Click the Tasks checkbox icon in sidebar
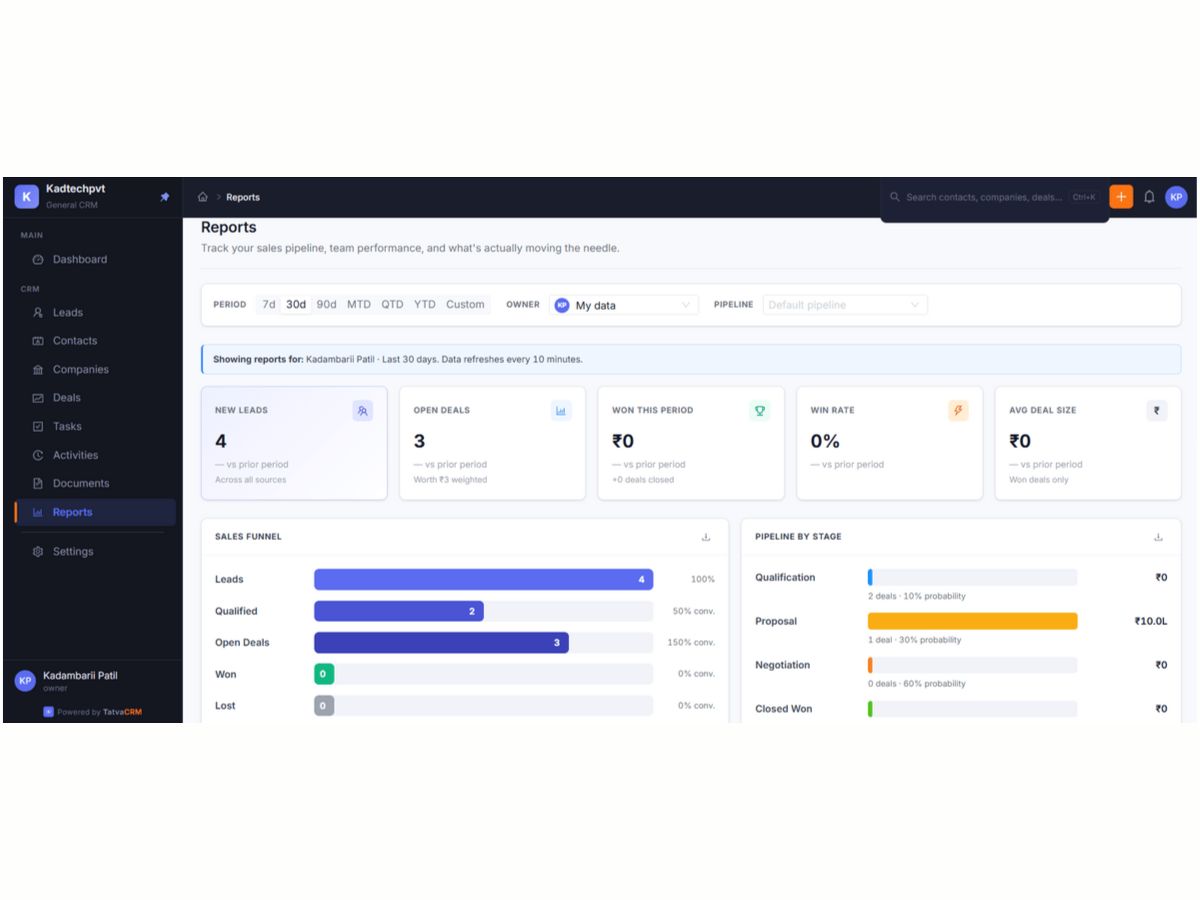Viewport: 1200px width, 900px height. 38,426
